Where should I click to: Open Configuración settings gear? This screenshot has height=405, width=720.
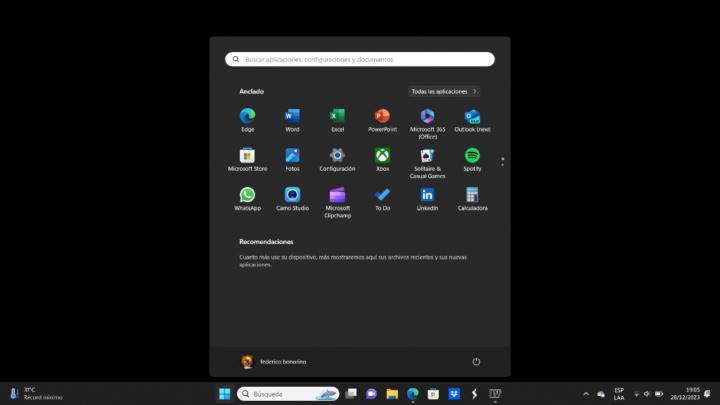(x=338, y=160)
